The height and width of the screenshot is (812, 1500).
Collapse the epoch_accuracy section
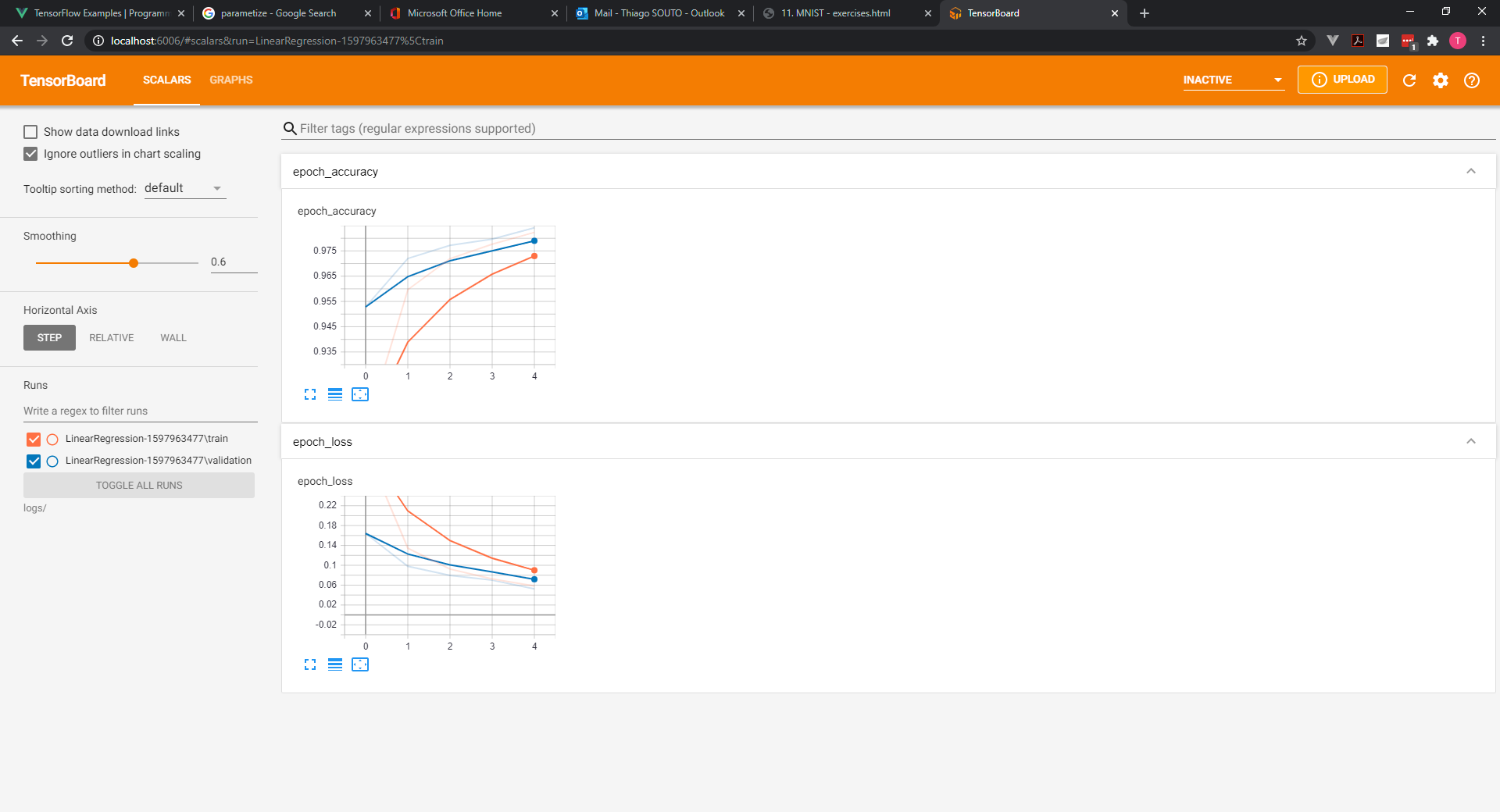coord(1471,172)
